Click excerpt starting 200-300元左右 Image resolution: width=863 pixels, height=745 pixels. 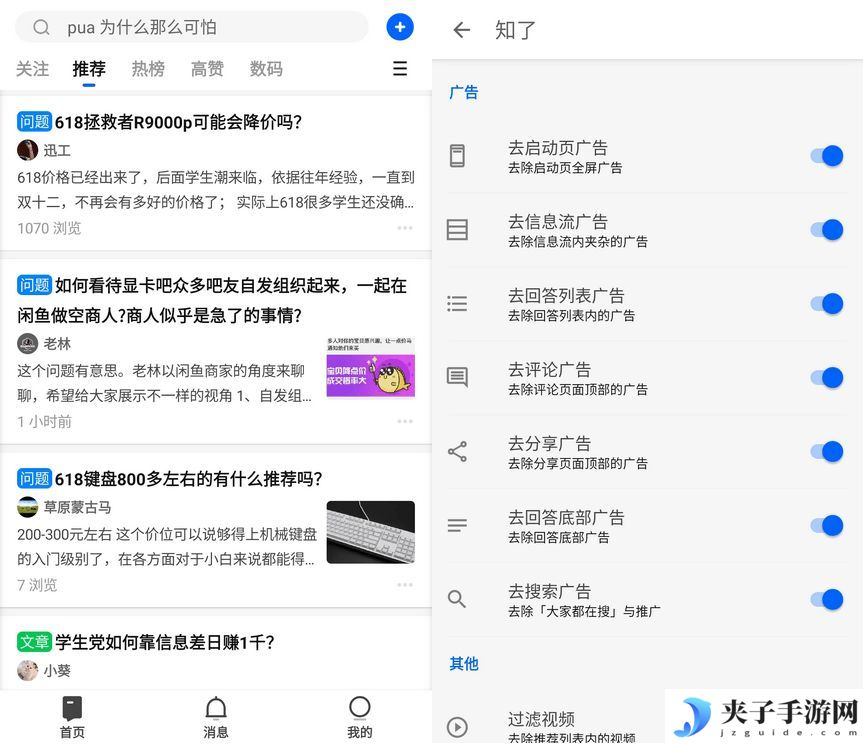[167, 547]
